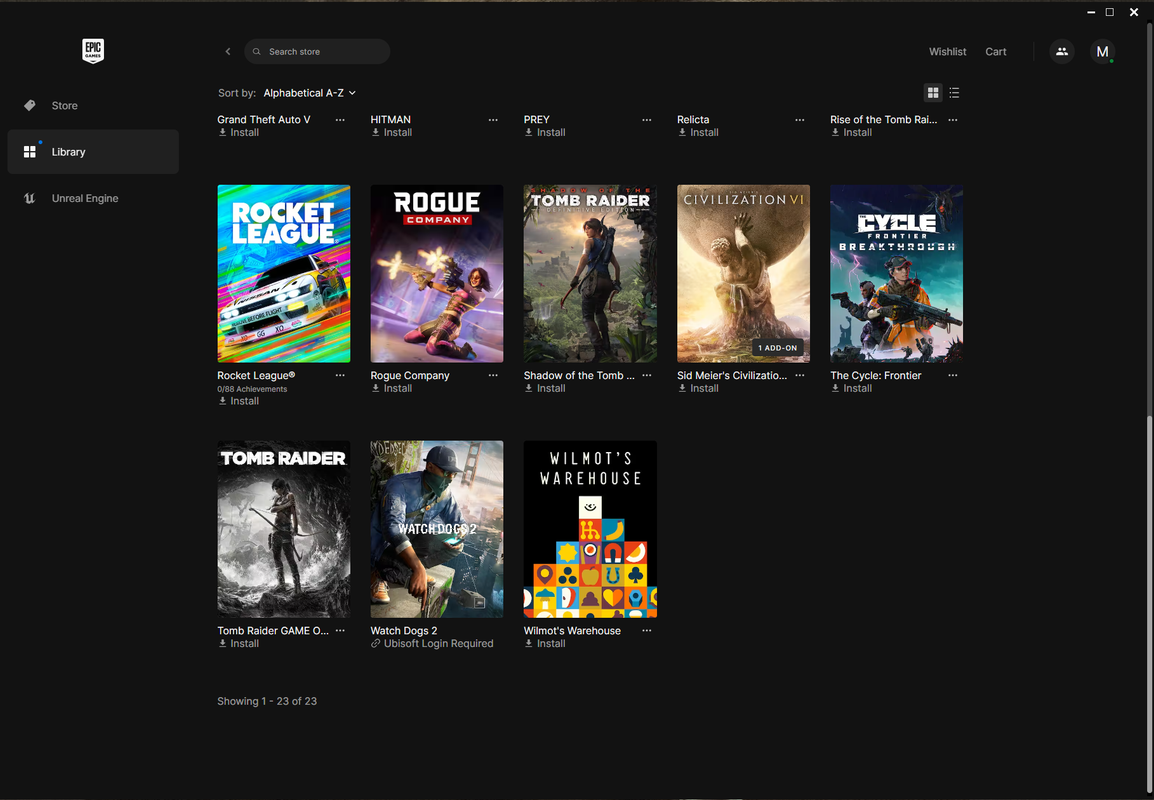Open options menu for PREY
This screenshot has width=1154, height=800.
click(646, 119)
